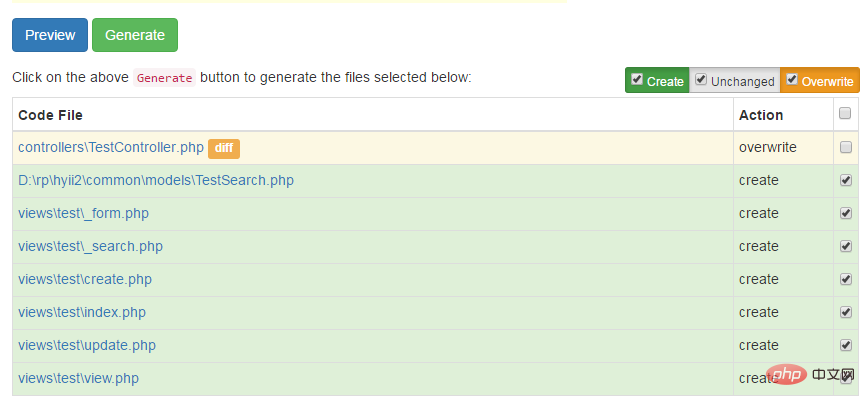The height and width of the screenshot is (407, 865).
Task: Uncheck the _search.php row checkbox
Action: point(846,246)
